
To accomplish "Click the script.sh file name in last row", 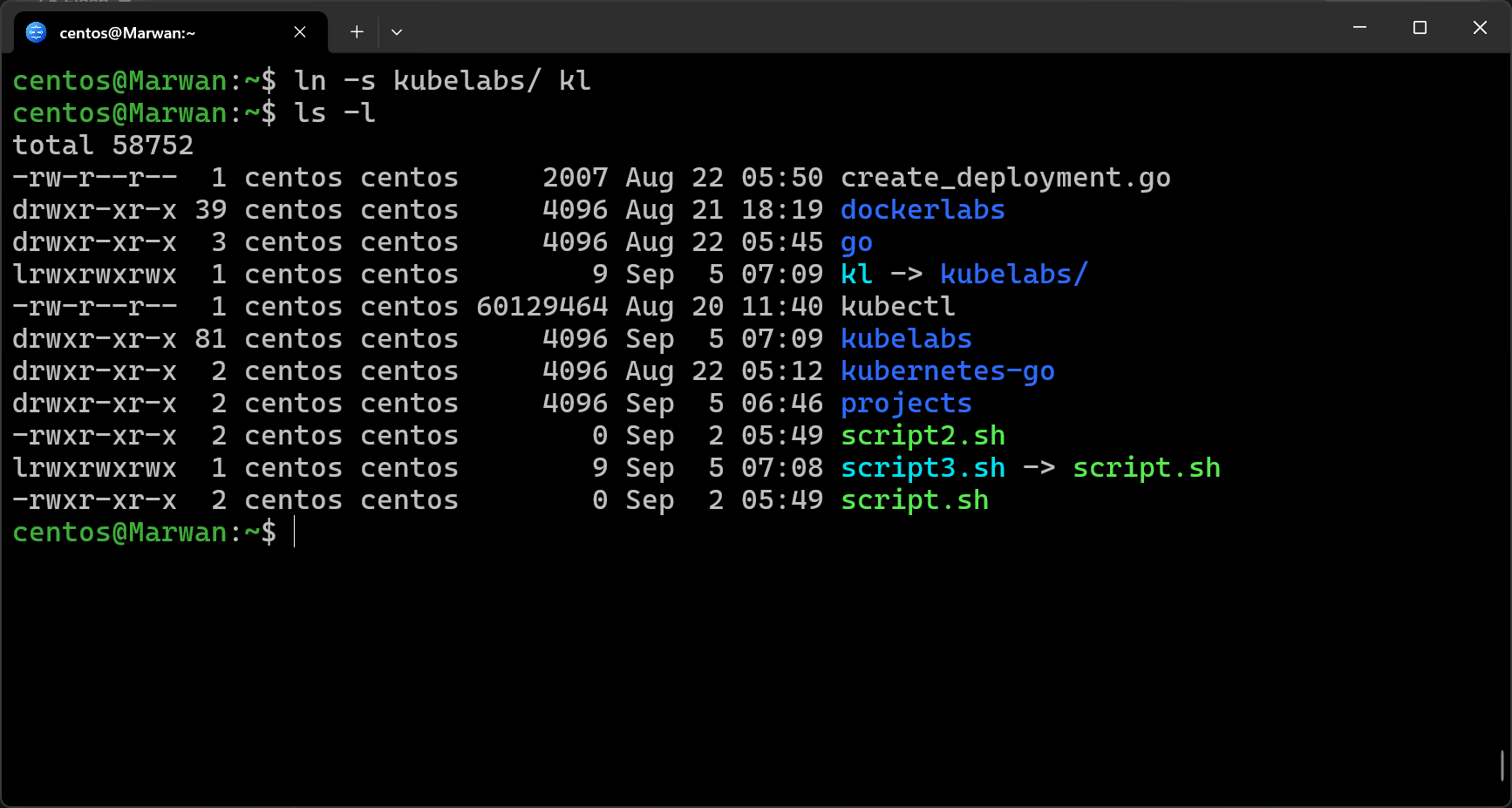I will click(914, 501).
